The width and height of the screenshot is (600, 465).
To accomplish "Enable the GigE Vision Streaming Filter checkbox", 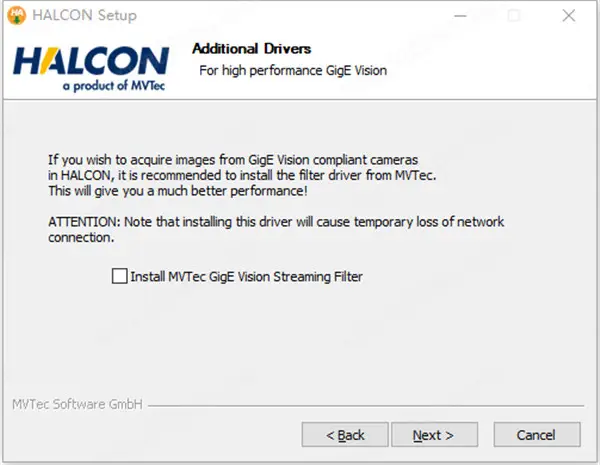I will (120, 276).
